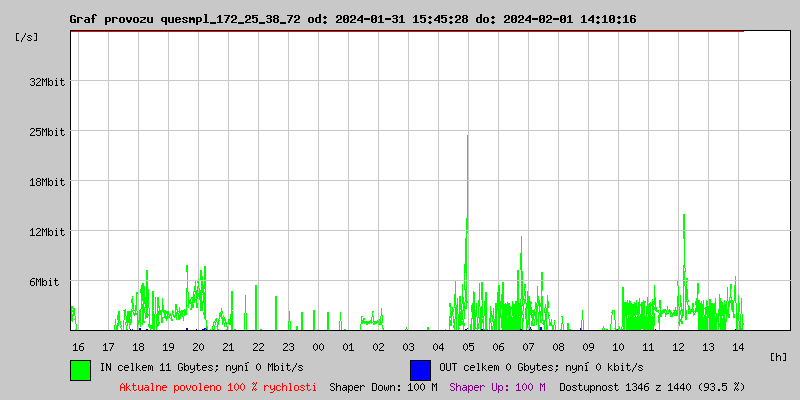Viewport: 800px width, 400px height.
Task: Click the purple 'Shaper Up: 100 M' text
Action: coord(497,386)
